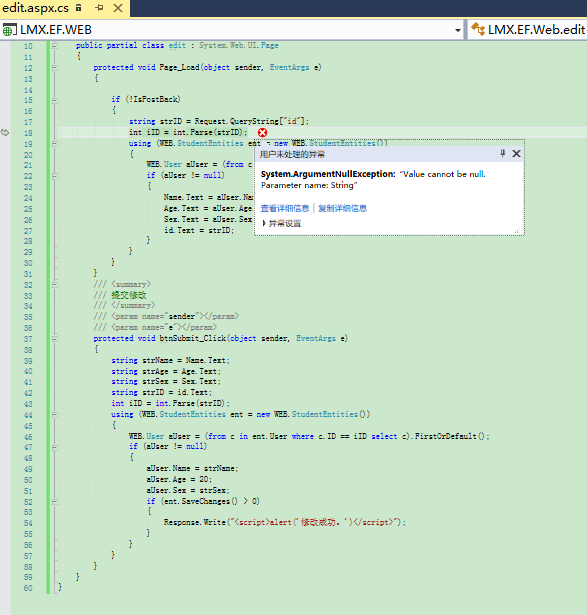Collapse the if aUser block at line 22
This screenshot has width=587, height=615.
tap(55, 176)
